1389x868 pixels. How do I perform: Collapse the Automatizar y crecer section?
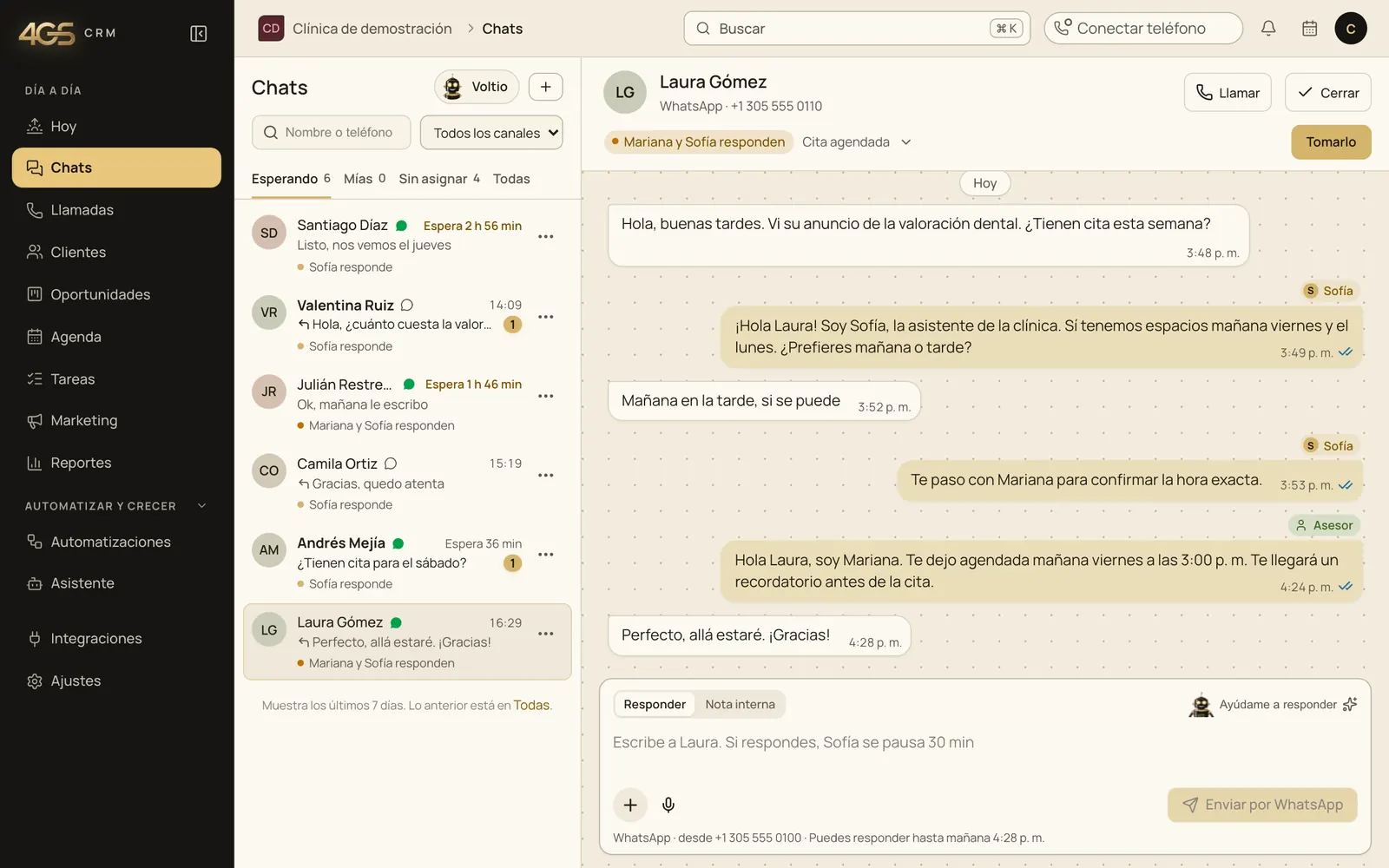[116, 506]
